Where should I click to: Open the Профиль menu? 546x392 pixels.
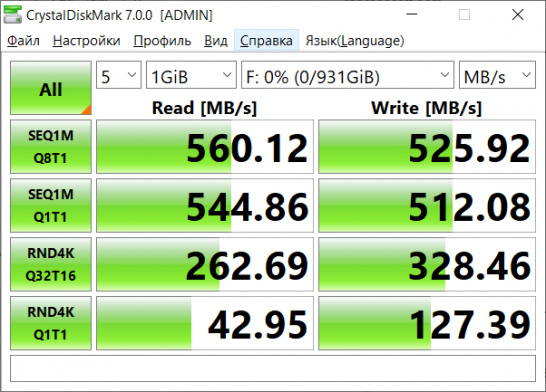[x=162, y=41]
